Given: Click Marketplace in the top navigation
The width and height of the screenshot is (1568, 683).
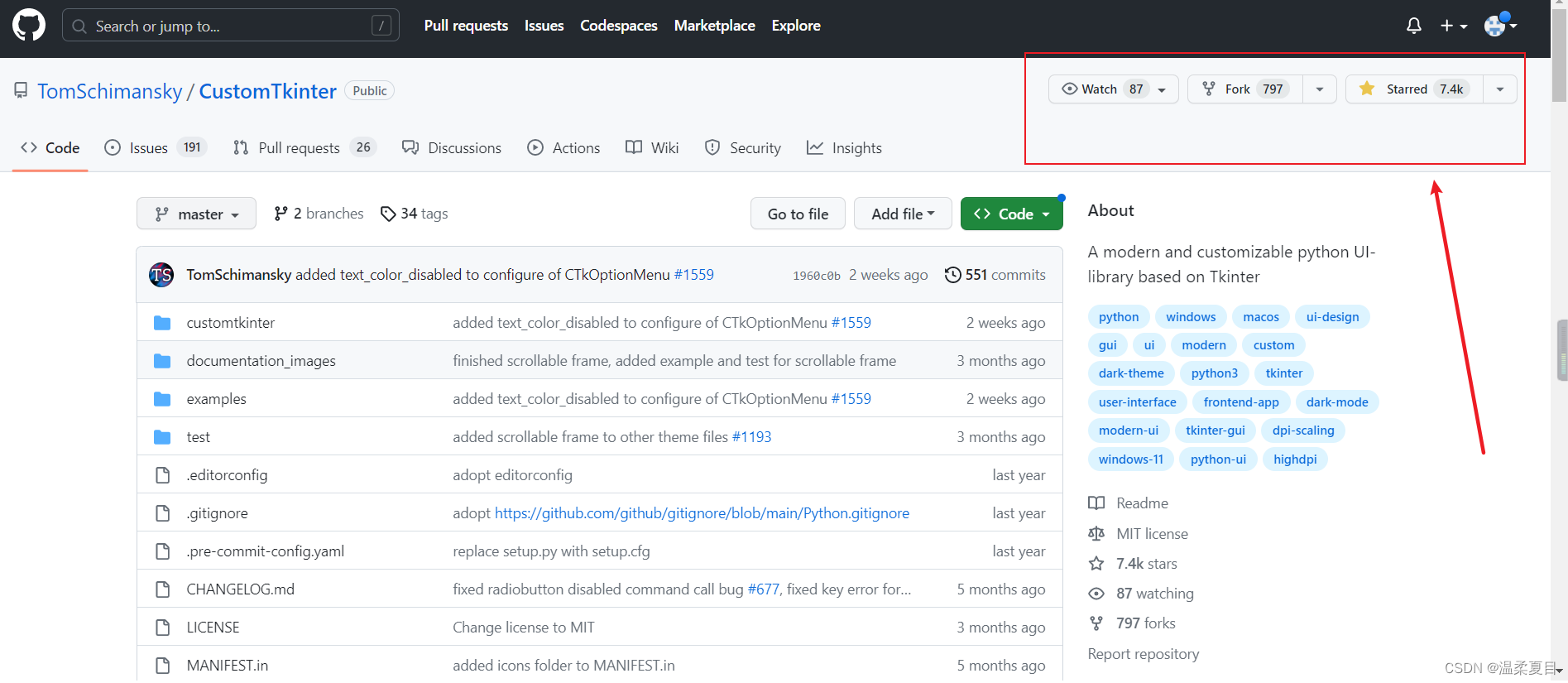Looking at the screenshot, I should point(715,26).
